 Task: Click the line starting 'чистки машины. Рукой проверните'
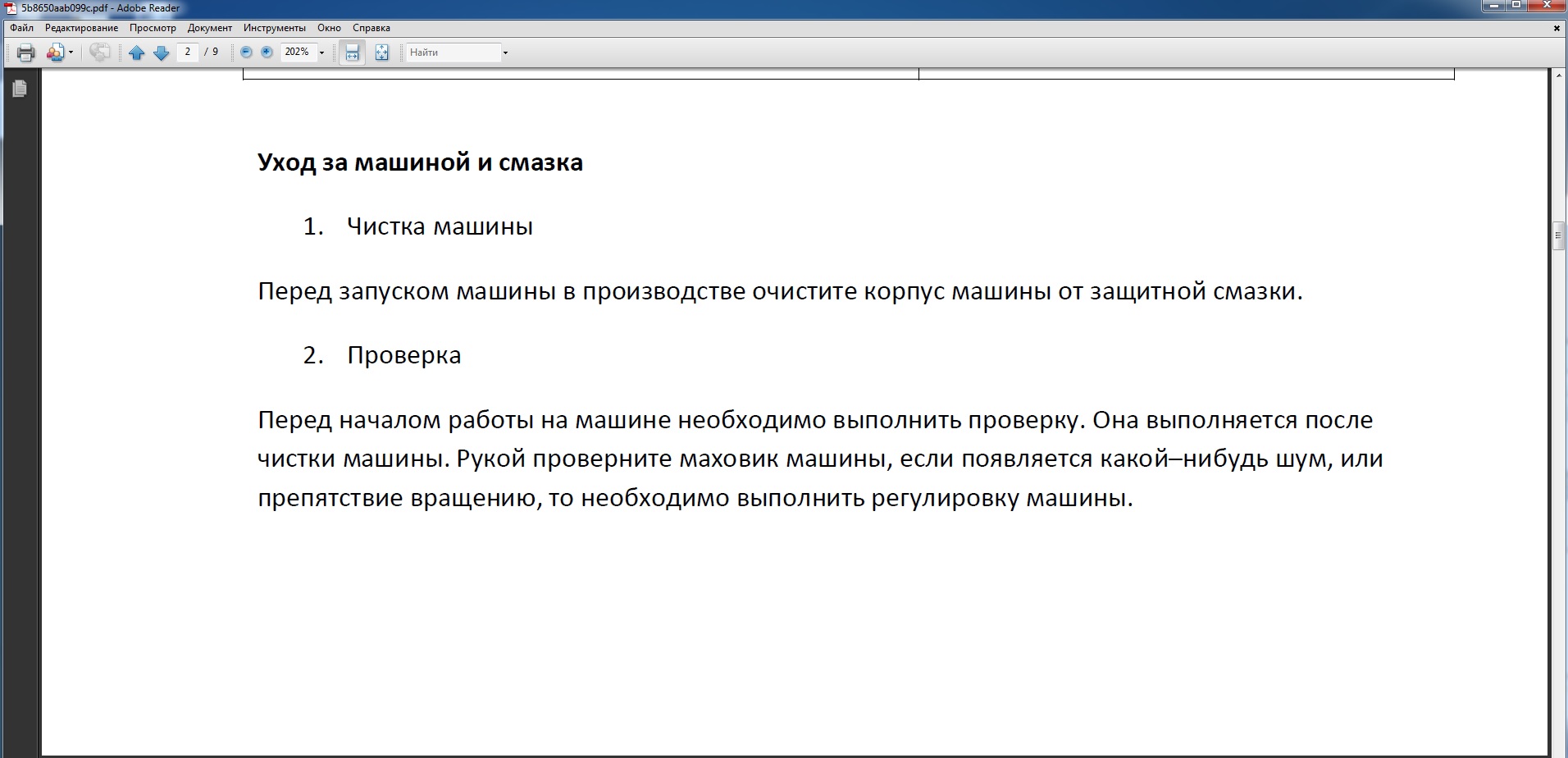point(820,459)
